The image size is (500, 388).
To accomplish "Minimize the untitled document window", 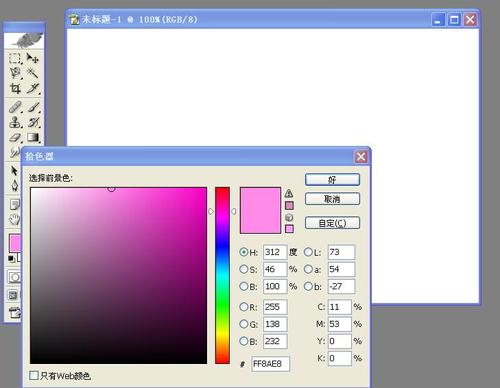I will [438, 20].
